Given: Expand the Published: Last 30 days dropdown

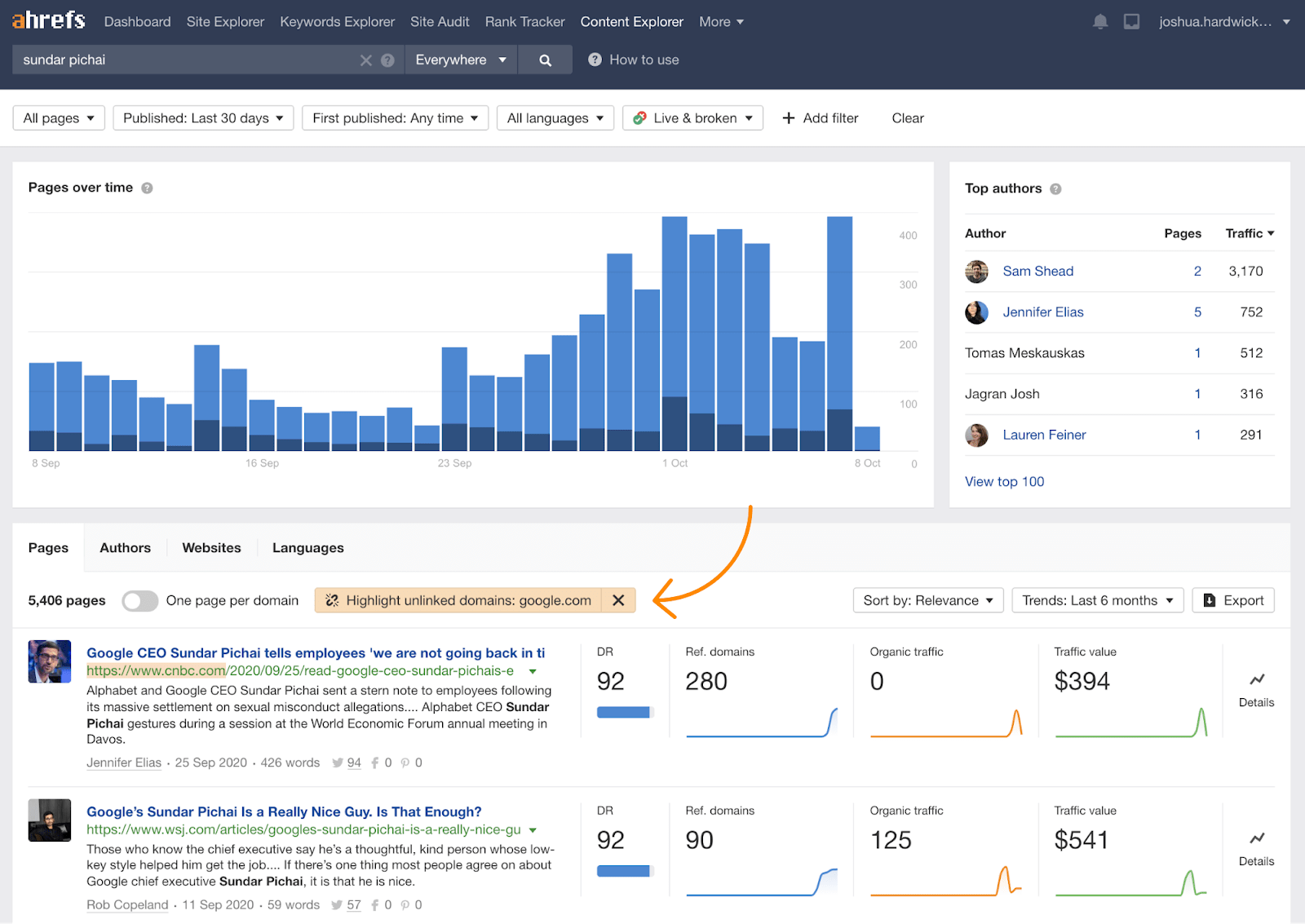Looking at the screenshot, I should (203, 118).
